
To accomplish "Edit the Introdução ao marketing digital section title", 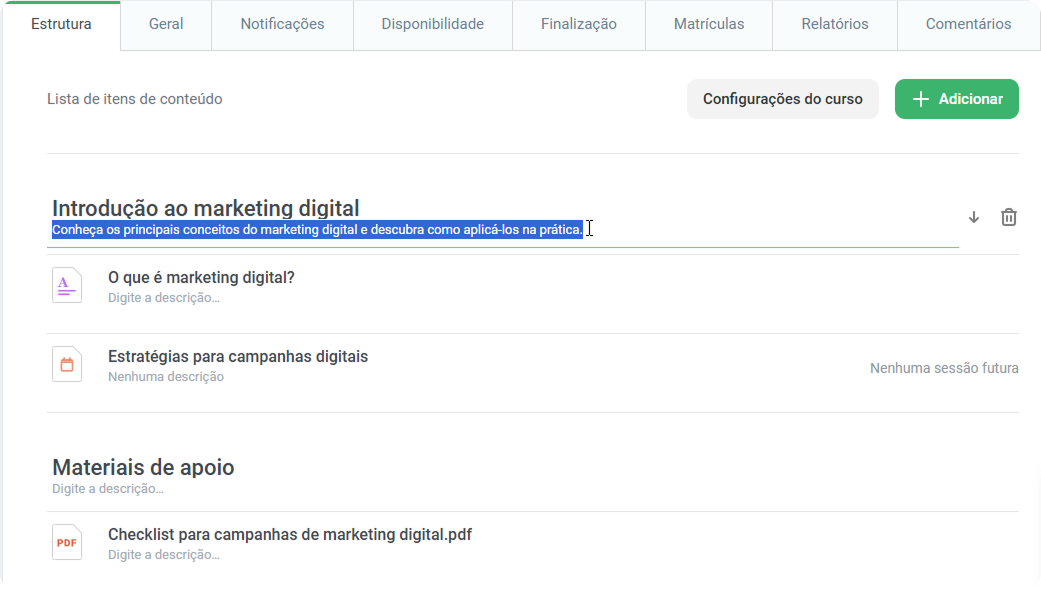I will 206,208.
